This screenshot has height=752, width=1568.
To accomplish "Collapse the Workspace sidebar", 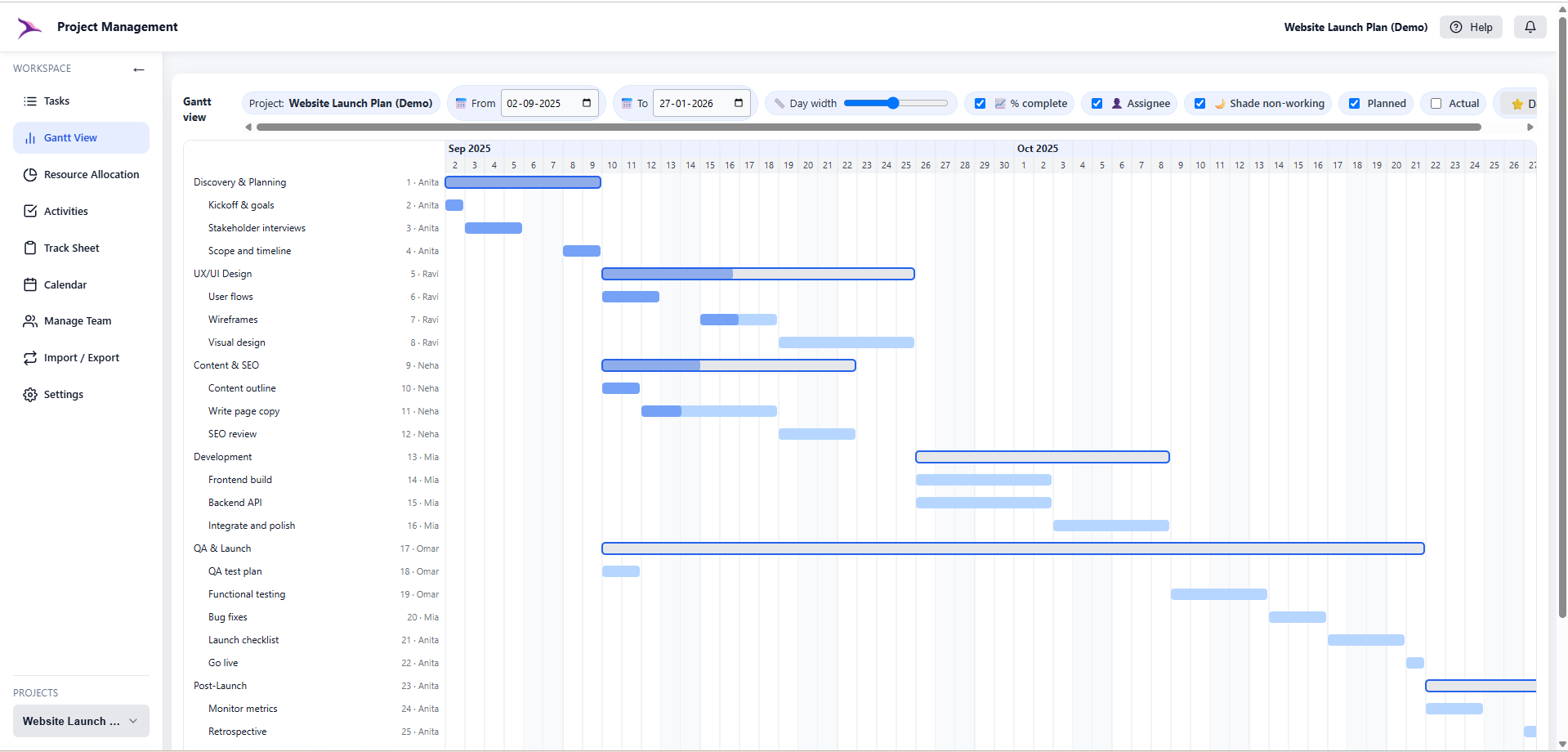I will [138, 69].
